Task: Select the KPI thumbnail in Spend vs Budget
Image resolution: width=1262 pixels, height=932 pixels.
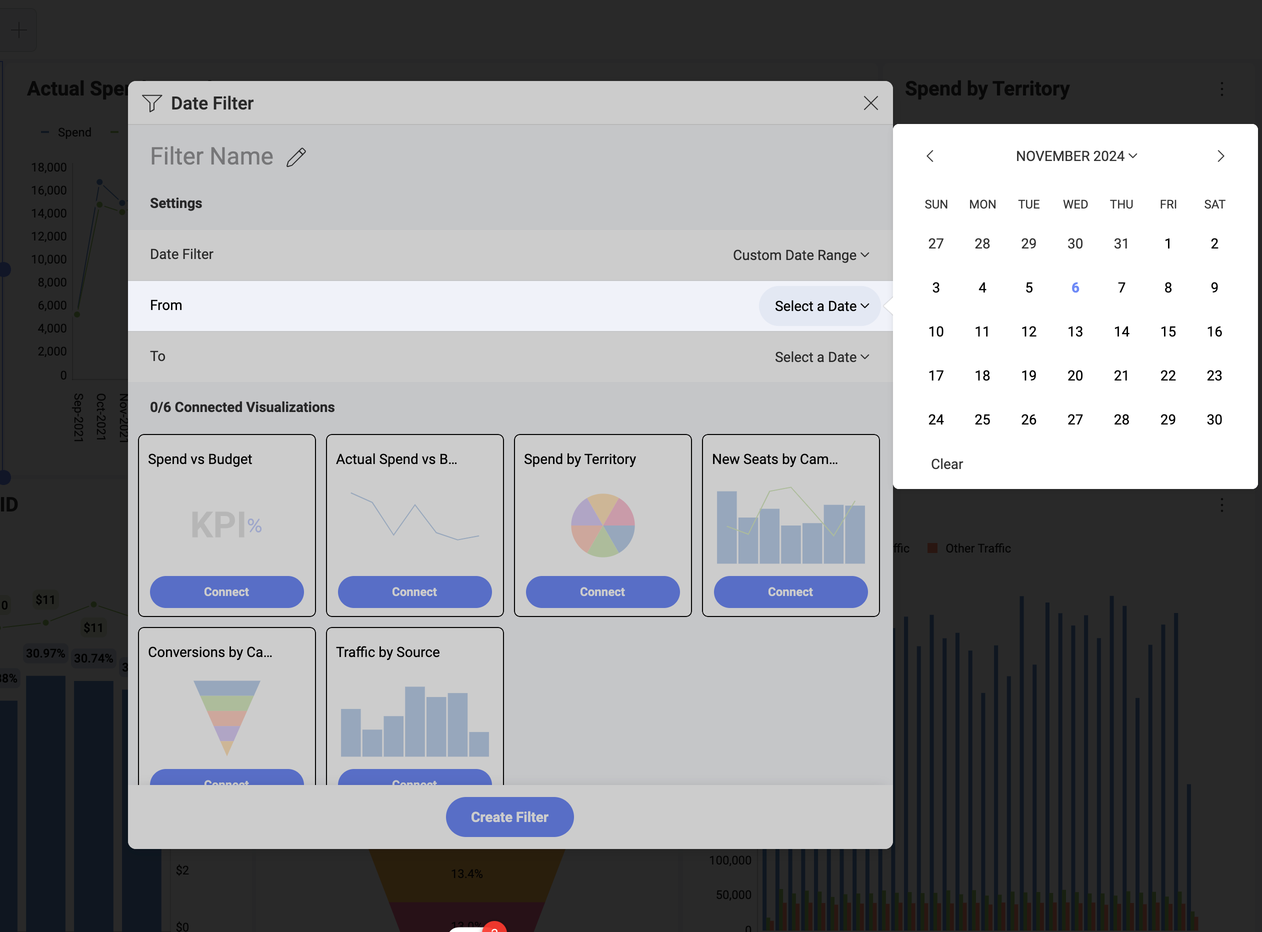Action: [x=227, y=525]
